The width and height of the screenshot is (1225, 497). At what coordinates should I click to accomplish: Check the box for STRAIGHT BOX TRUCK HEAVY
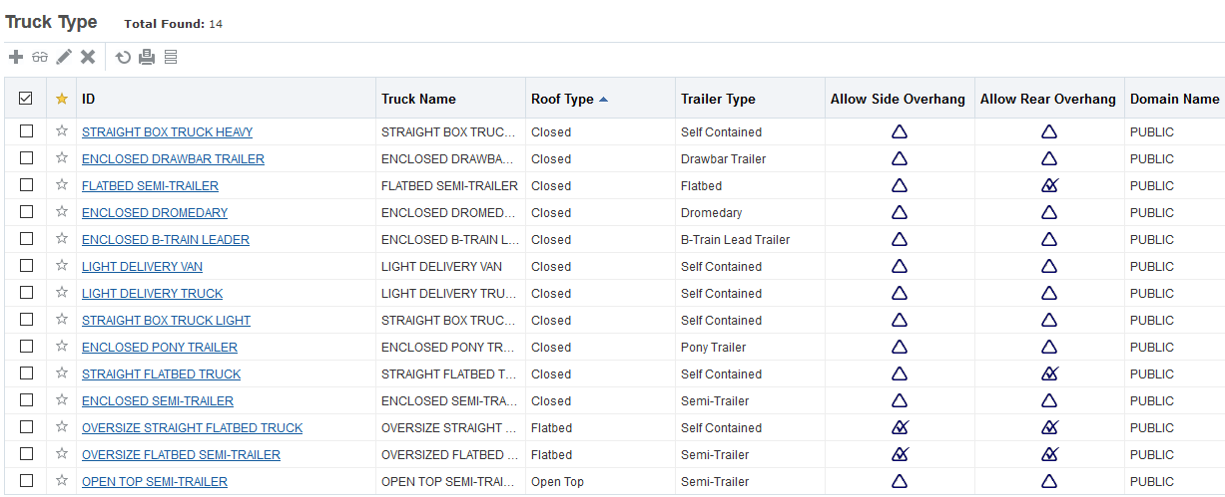coord(26,132)
